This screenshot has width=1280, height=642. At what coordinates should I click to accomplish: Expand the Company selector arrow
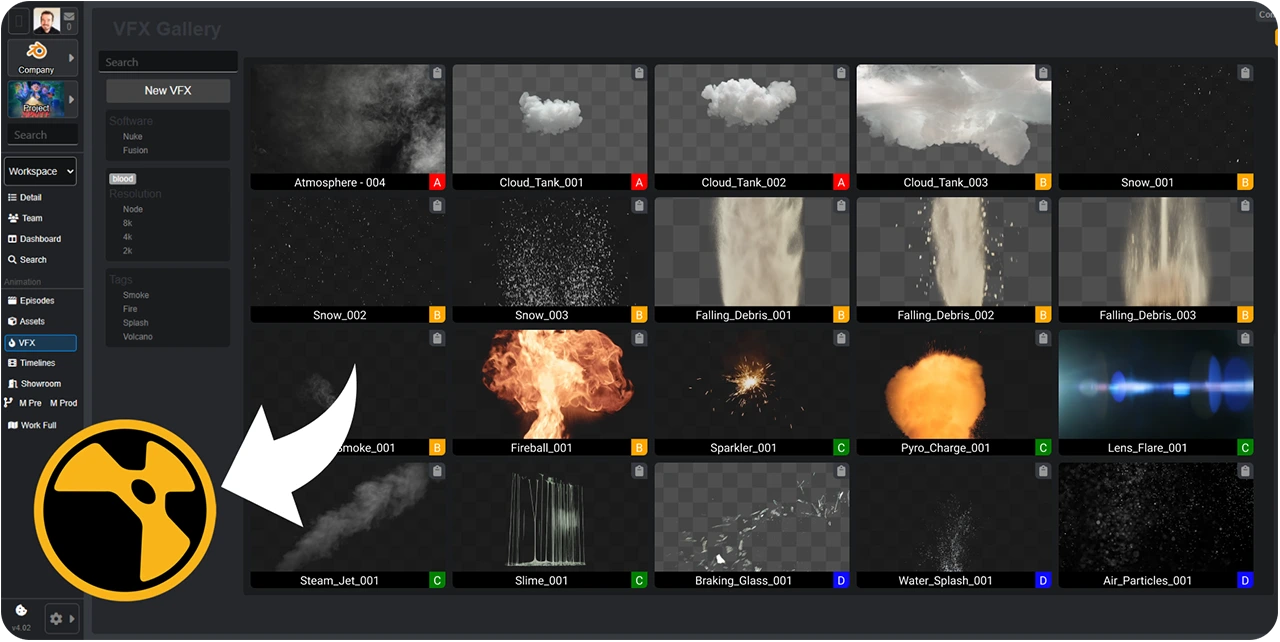(x=71, y=58)
